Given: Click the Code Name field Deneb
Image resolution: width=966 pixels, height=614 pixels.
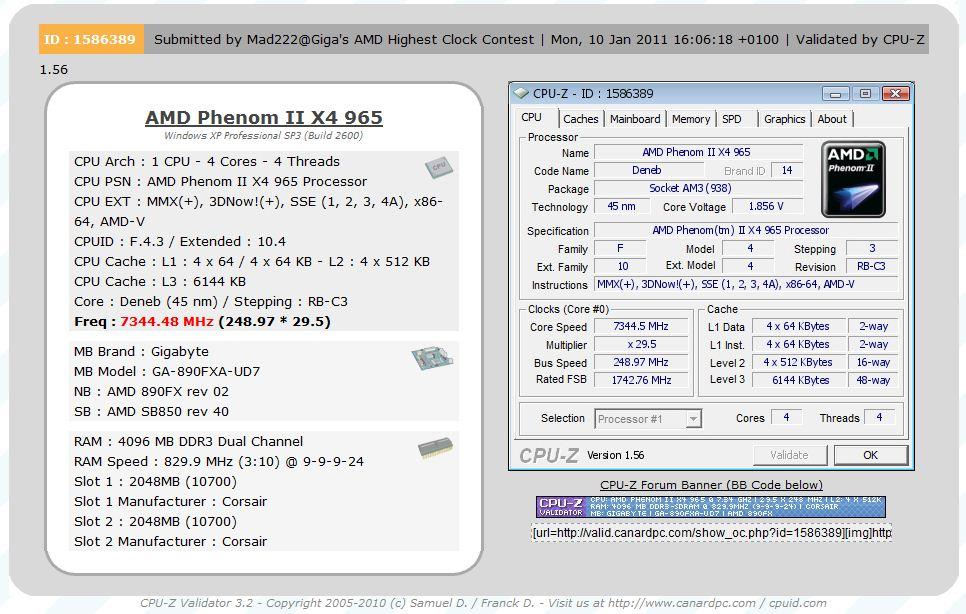Looking at the screenshot, I should coord(647,170).
